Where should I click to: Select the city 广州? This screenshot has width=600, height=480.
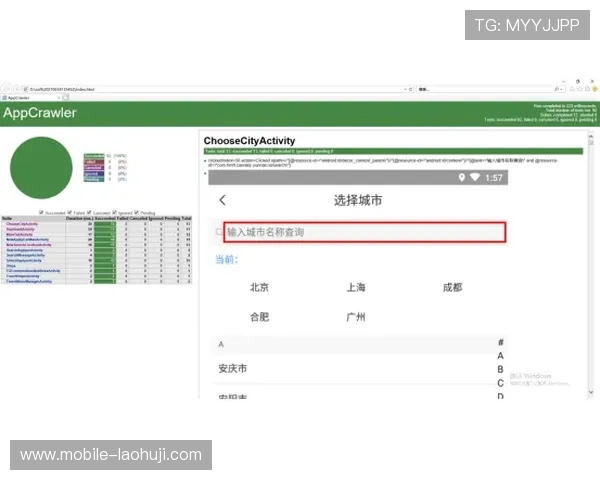pyautogui.click(x=356, y=317)
